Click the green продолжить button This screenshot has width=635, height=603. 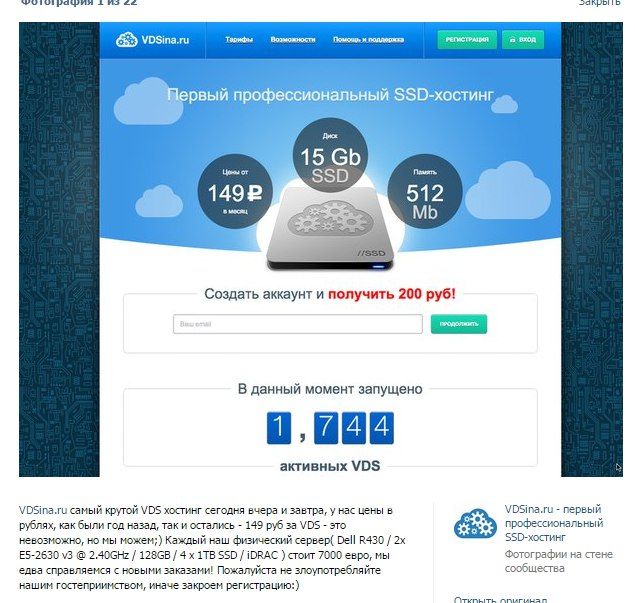(x=459, y=324)
